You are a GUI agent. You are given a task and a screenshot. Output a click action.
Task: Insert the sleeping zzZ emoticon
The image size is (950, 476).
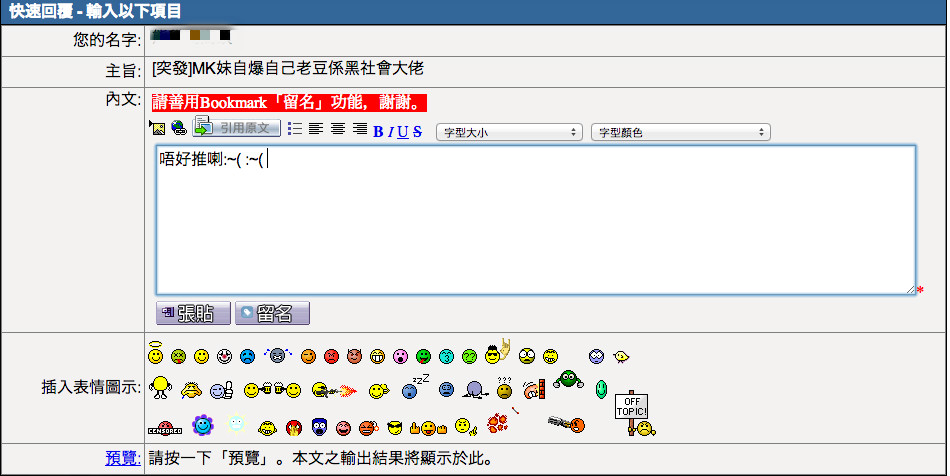pyautogui.click(x=415, y=386)
